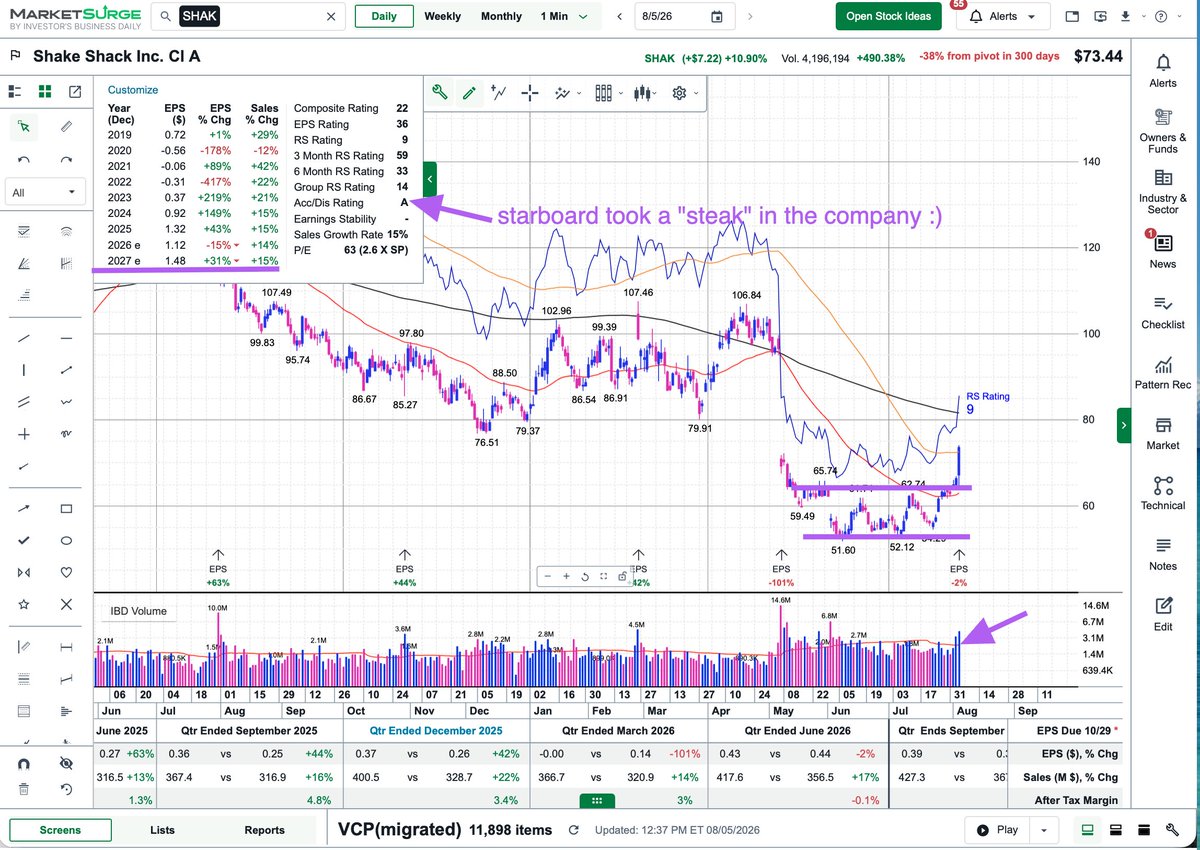Expand the 1 Min interval dropdown

564,16
